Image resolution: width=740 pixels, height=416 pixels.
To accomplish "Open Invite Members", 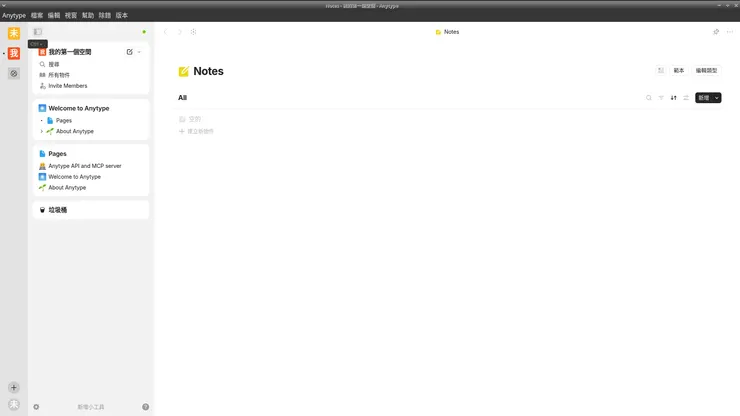I will tap(91, 86).
